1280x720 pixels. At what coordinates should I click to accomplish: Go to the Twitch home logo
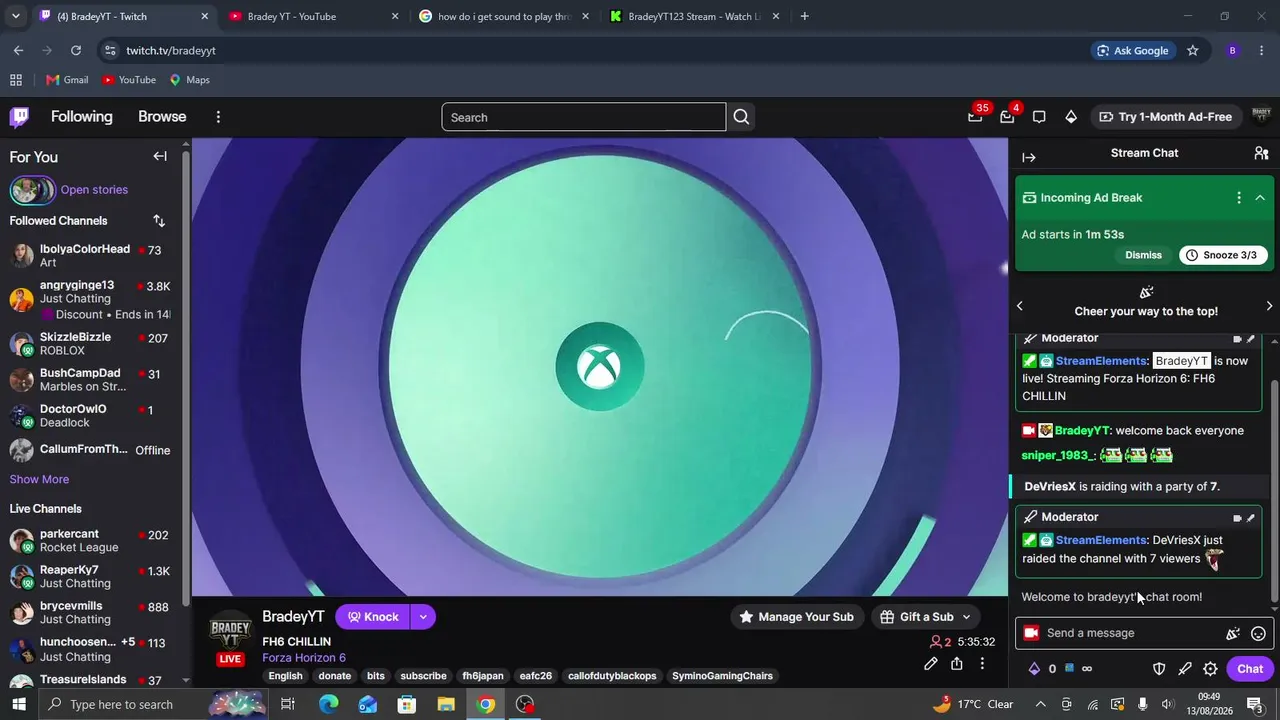[19, 117]
